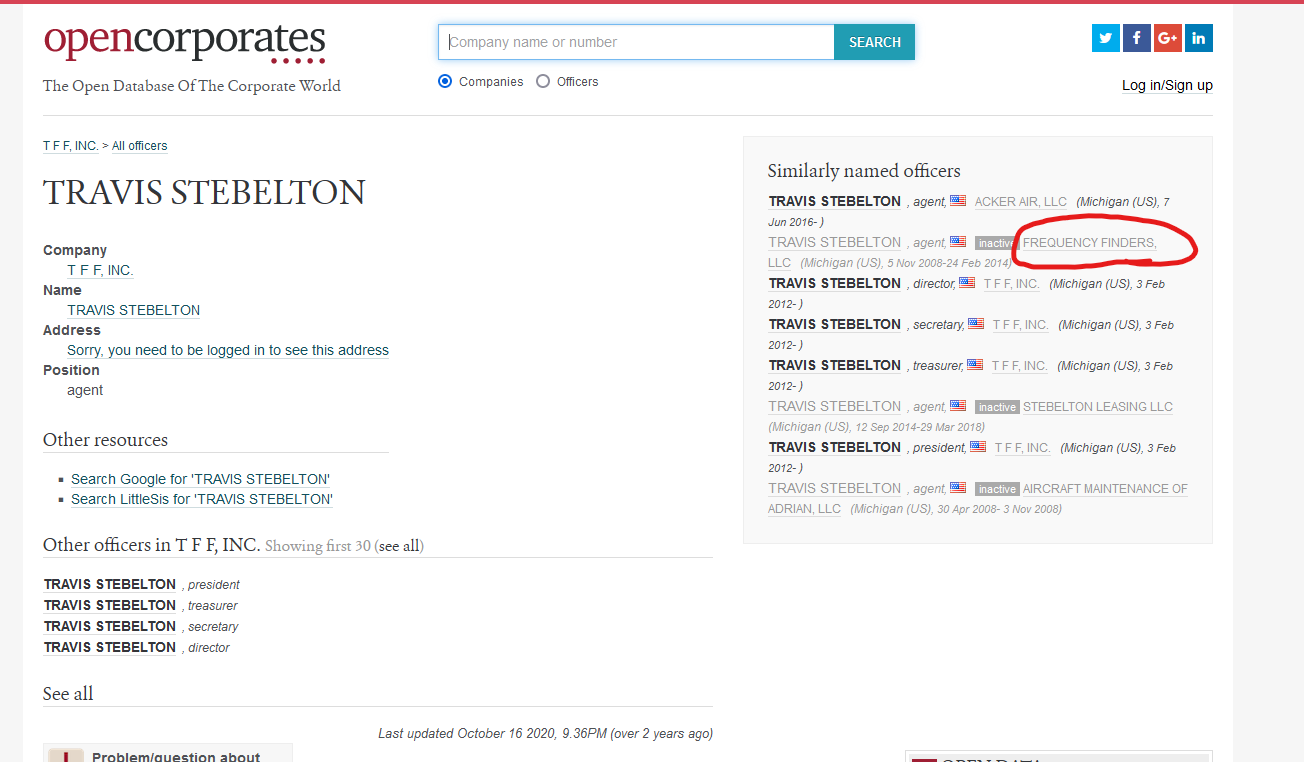Image resolution: width=1304 pixels, height=762 pixels.
Task: Open the Twitter social icon
Action: [x=1106, y=39]
